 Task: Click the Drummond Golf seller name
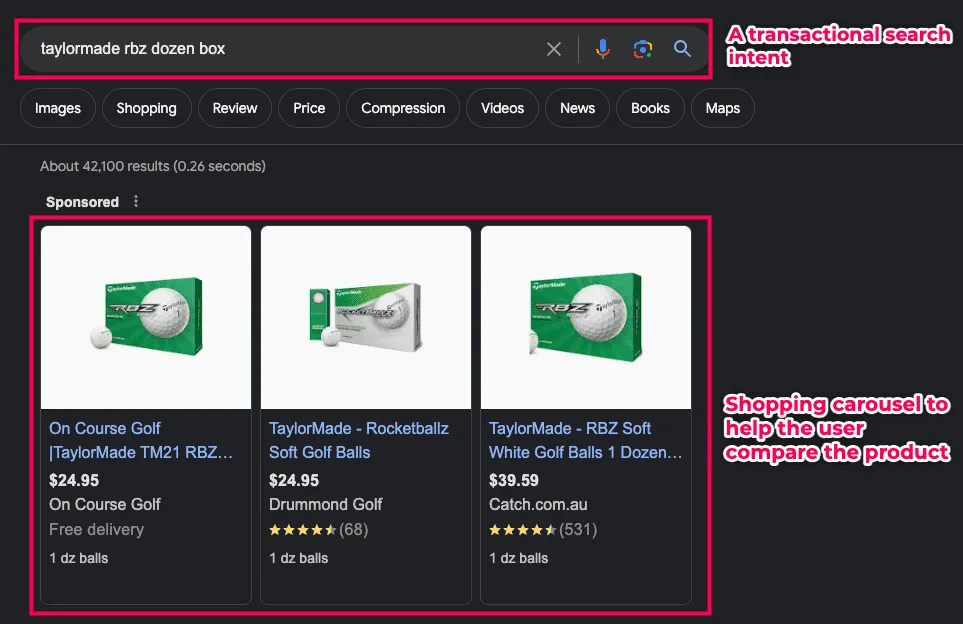[326, 504]
